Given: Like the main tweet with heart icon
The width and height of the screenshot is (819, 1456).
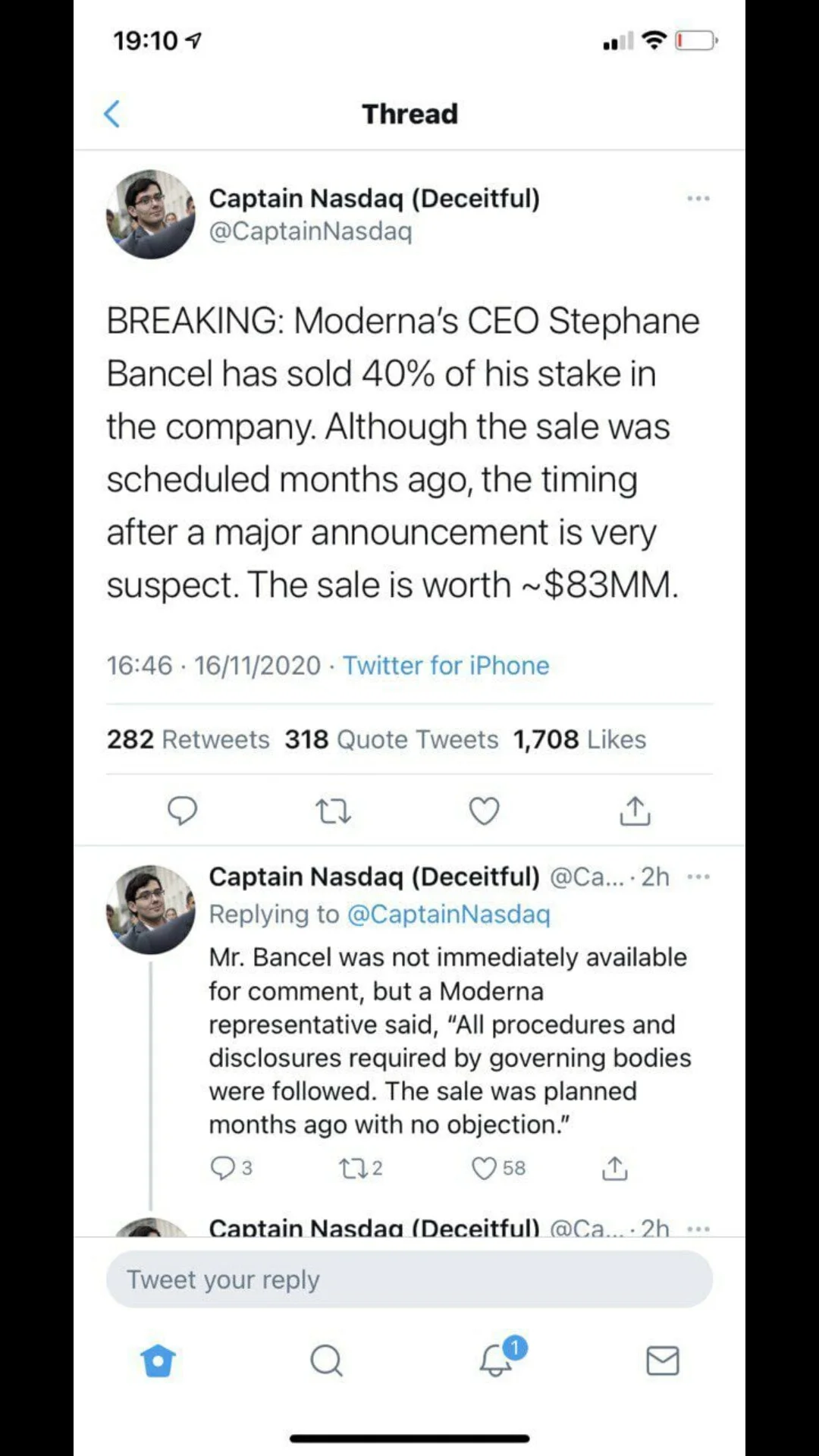Looking at the screenshot, I should click(x=484, y=811).
